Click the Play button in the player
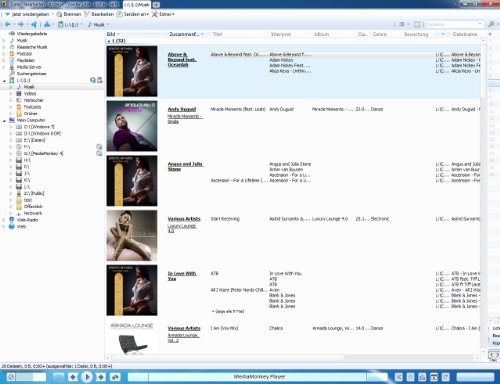This screenshot has width=500, height=384. click(x=87, y=377)
